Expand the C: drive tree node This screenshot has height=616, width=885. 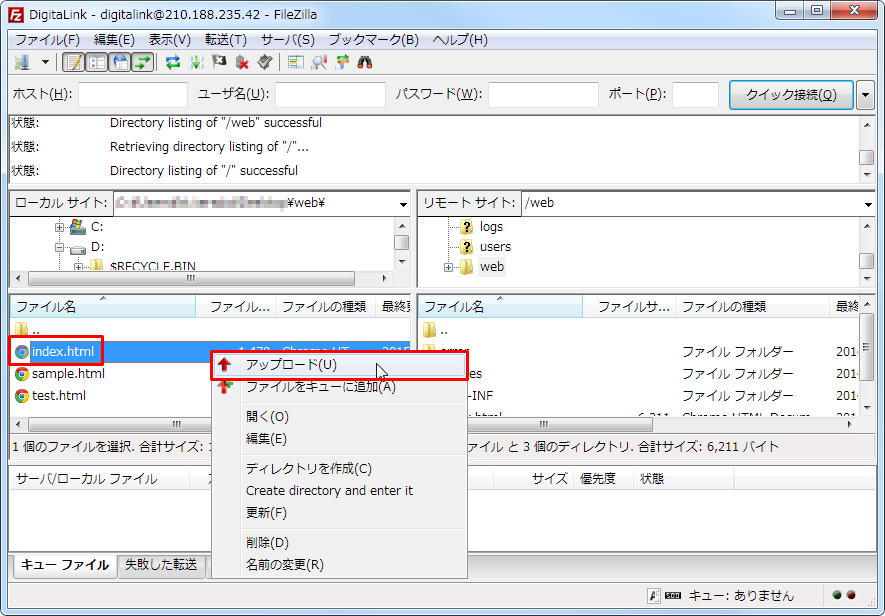59,228
